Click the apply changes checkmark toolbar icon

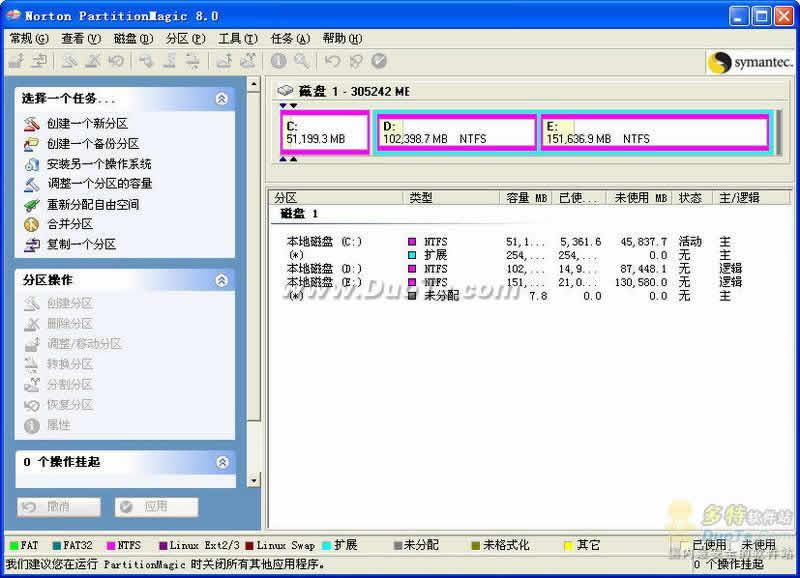[379, 61]
